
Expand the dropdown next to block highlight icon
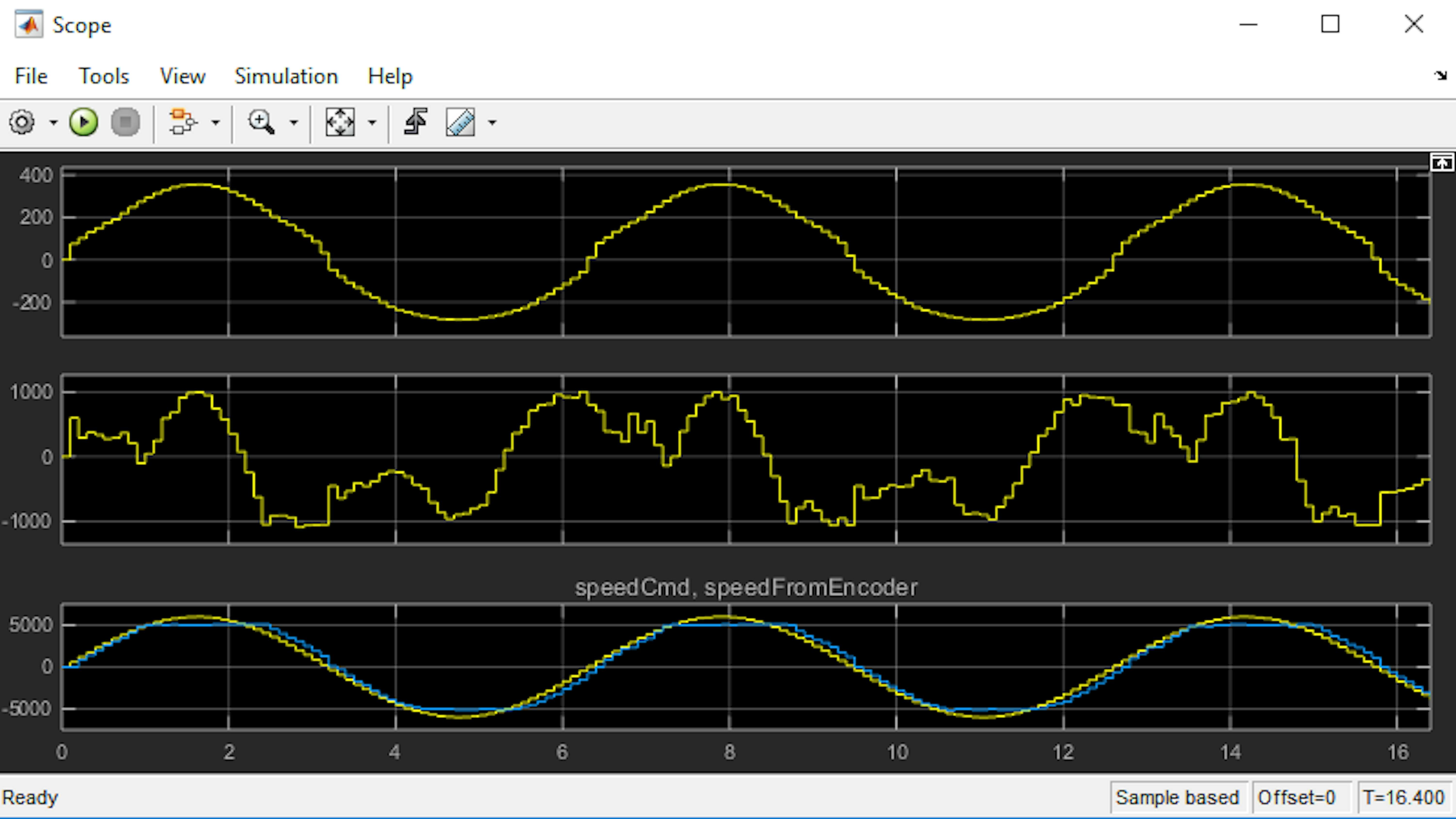click(215, 122)
